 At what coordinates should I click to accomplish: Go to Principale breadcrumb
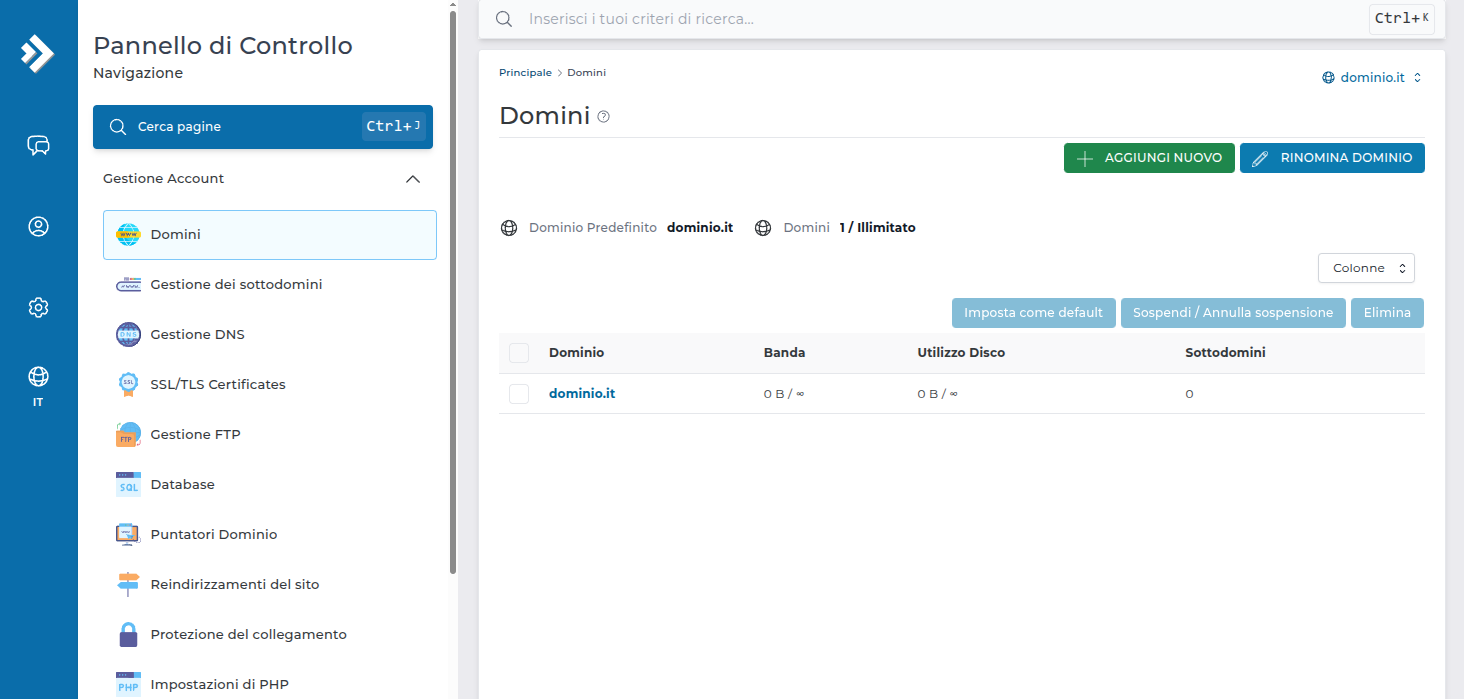coord(525,73)
